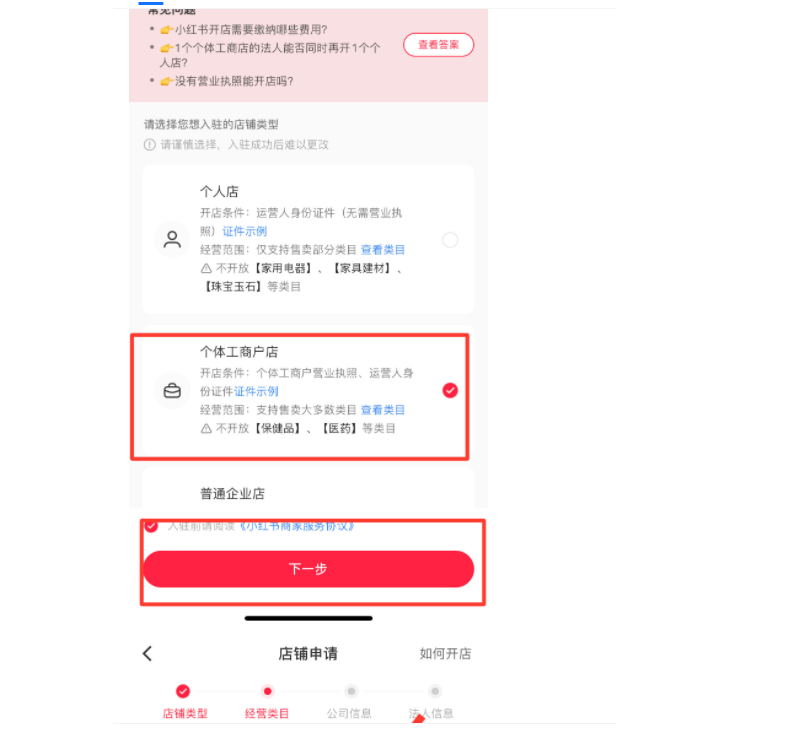This screenshot has height=739, width=788.
Task: Toggle the 小红书商家服务协议 agreement checkbox
Action: [151, 526]
